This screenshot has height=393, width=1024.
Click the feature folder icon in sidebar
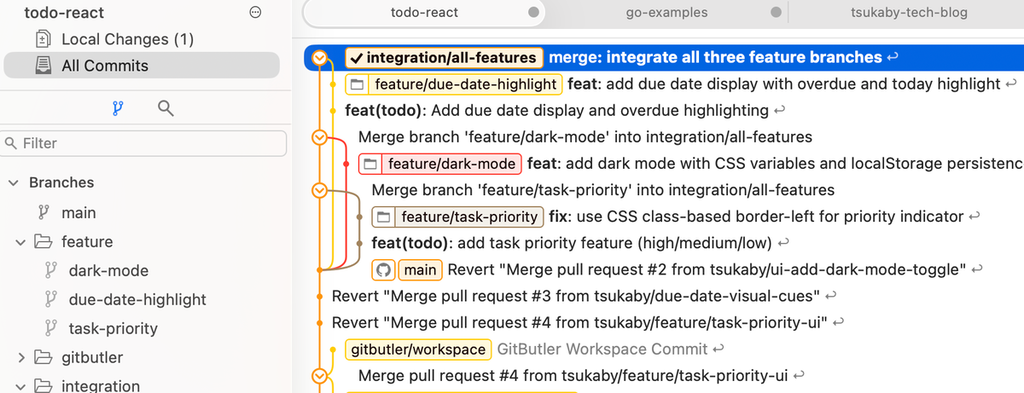click(43, 242)
